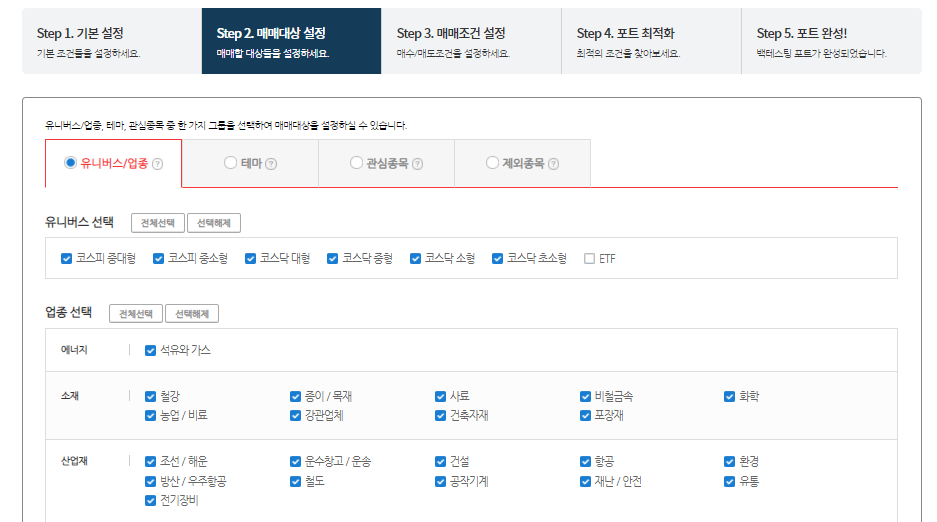Uncheck 항공 checkbox
Image resolution: width=937 pixels, height=522 pixels.
click(586, 462)
